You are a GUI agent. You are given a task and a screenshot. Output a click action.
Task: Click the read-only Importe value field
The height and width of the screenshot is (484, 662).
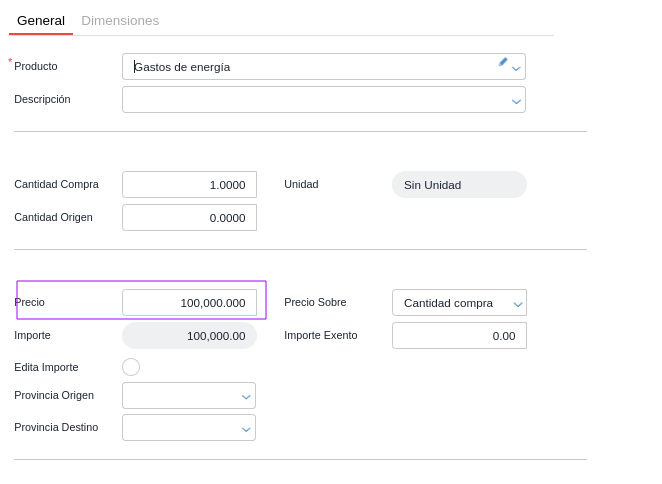tap(189, 336)
